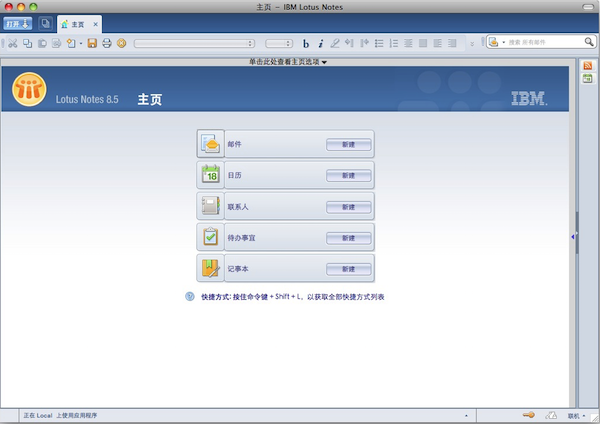Image resolution: width=600 pixels, height=424 pixels.
Task: Click the security key status icon
Action: 529,415
